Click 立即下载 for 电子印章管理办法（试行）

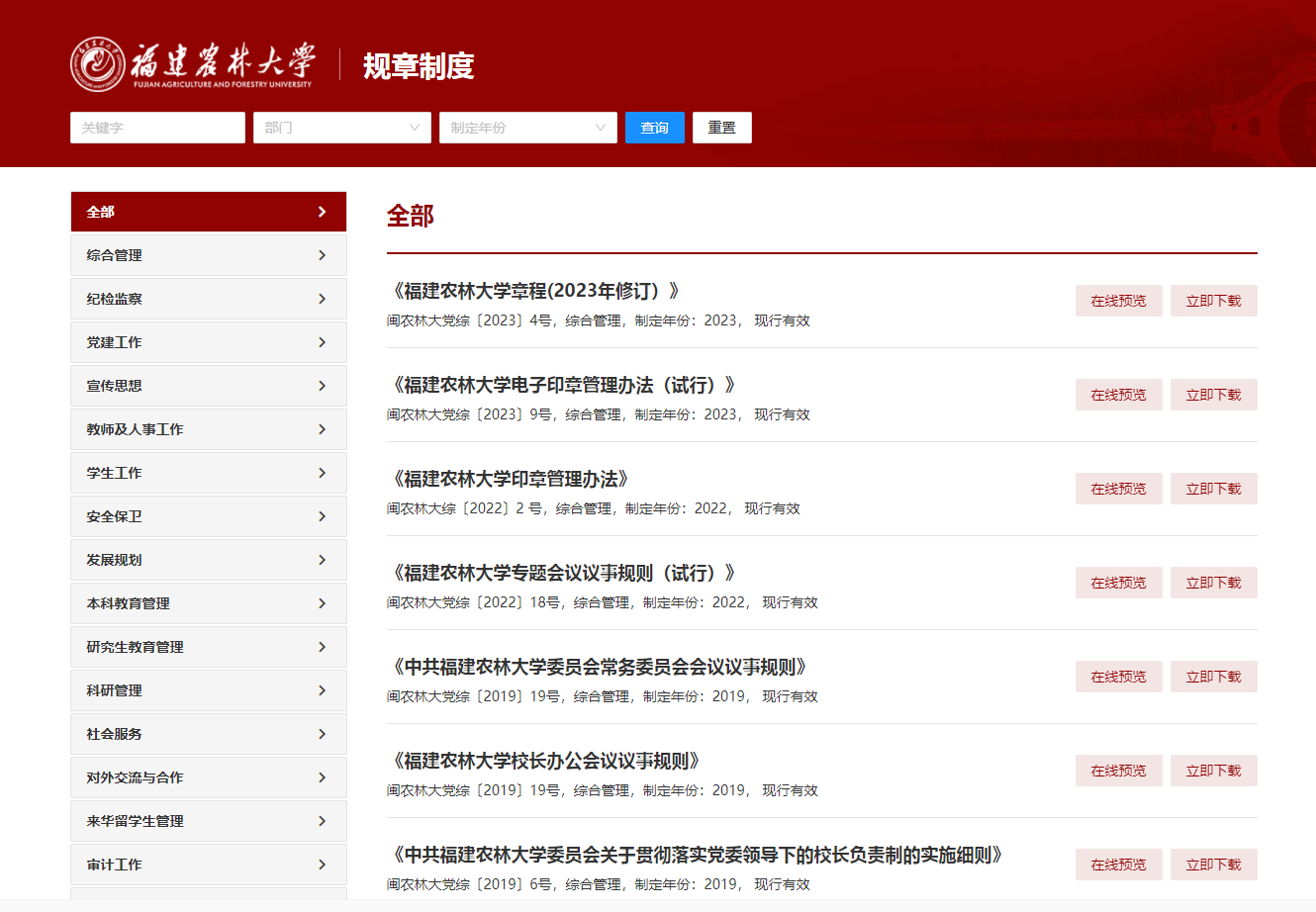coord(1214,395)
